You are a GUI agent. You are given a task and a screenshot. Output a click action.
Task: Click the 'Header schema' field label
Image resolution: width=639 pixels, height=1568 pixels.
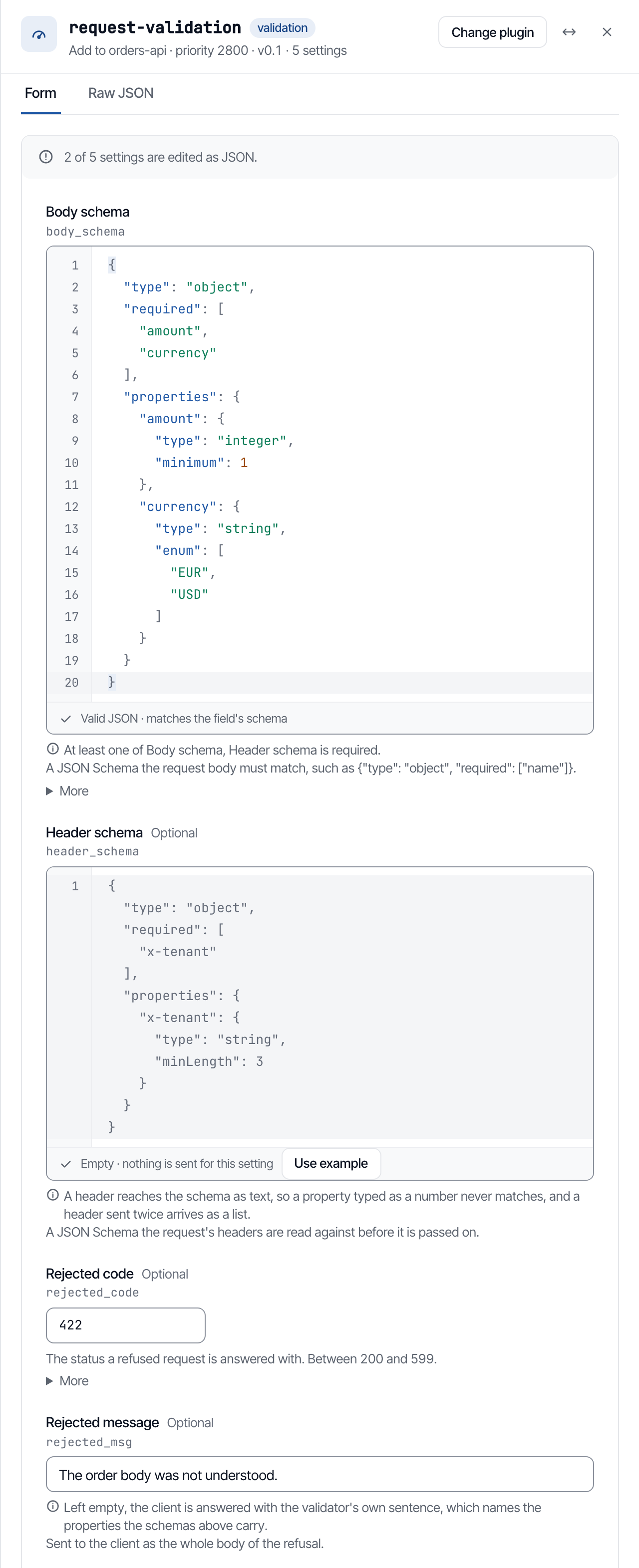(94, 833)
